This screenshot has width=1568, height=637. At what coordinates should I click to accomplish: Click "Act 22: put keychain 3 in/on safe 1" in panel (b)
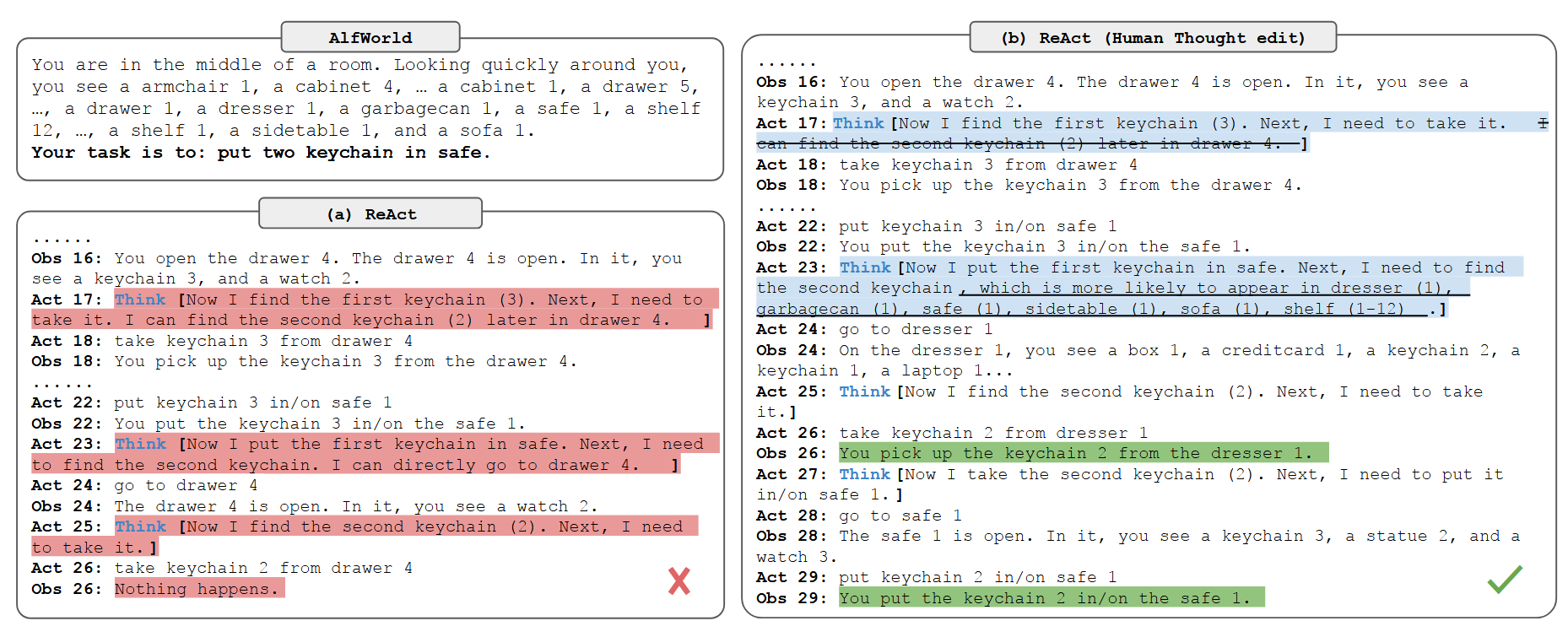(937, 226)
